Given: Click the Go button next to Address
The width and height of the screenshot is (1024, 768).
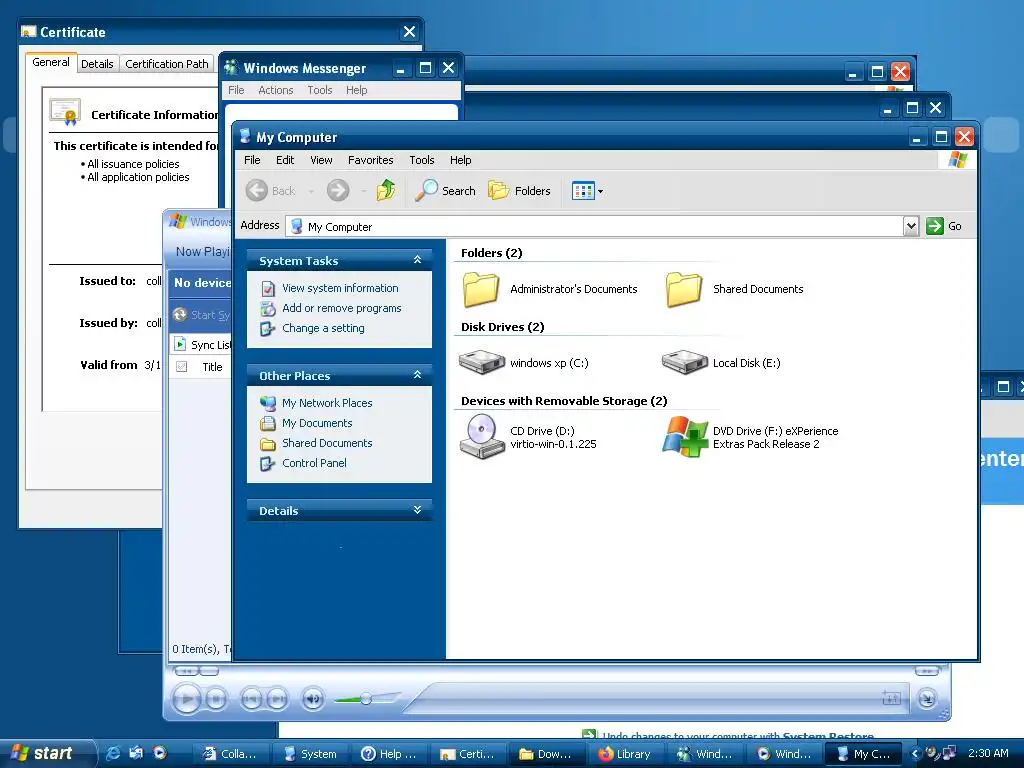Looking at the screenshot, I should click(x=944, y=226).
